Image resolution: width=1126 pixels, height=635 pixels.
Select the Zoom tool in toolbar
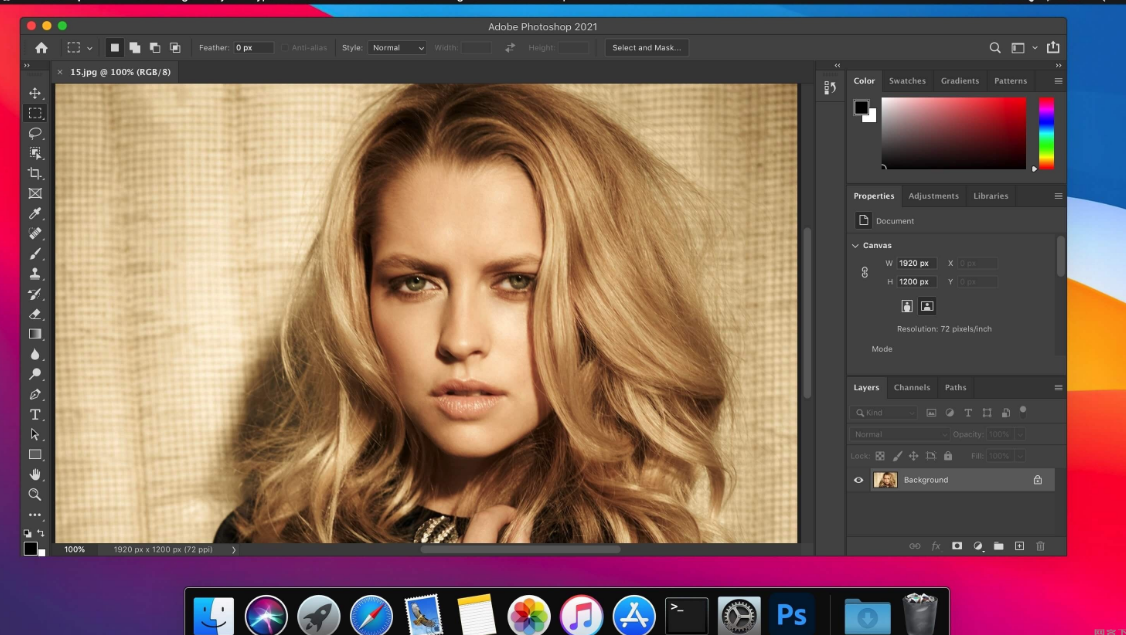click(35, 494)
